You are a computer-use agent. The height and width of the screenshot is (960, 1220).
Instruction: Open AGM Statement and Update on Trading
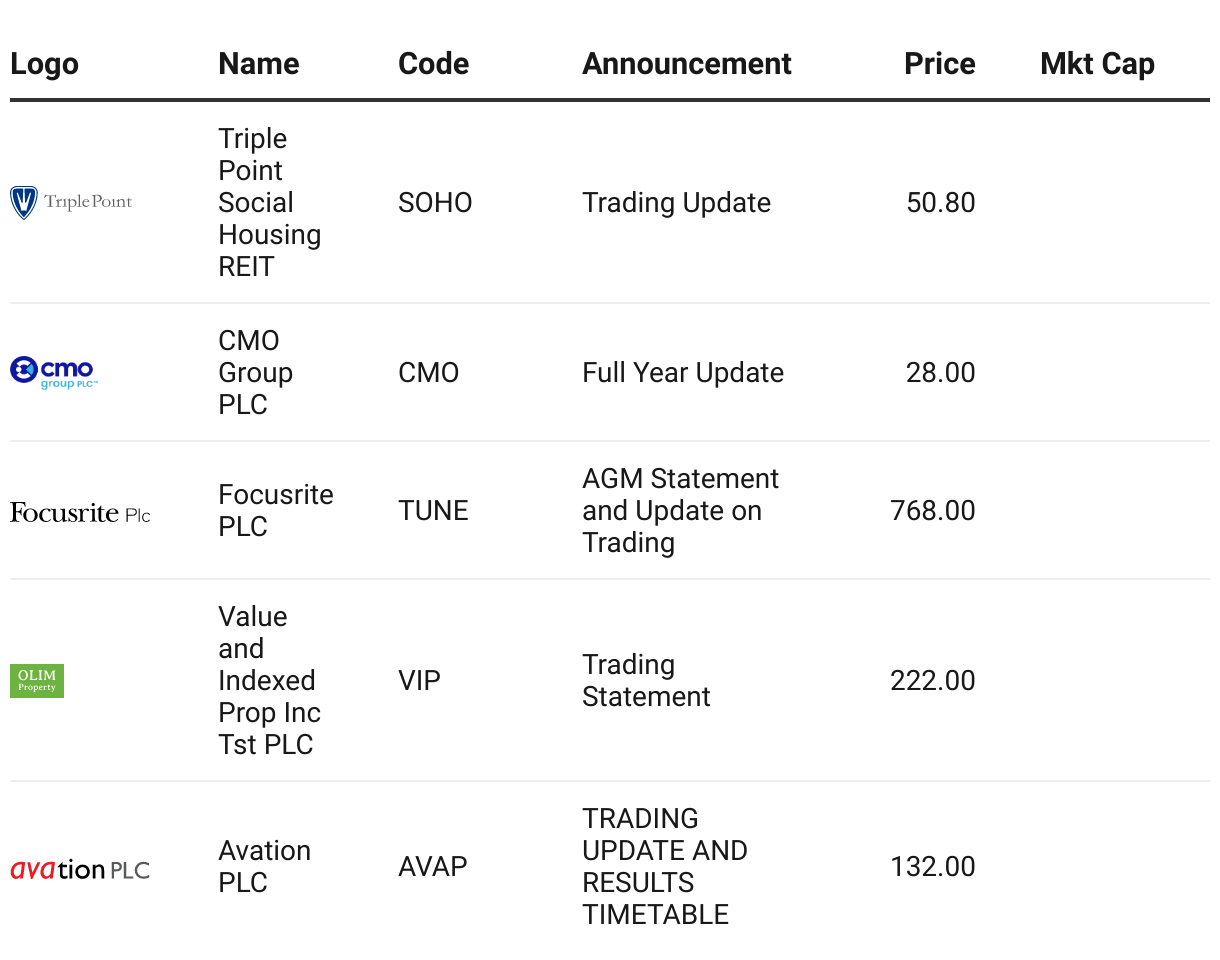point(680,511)
